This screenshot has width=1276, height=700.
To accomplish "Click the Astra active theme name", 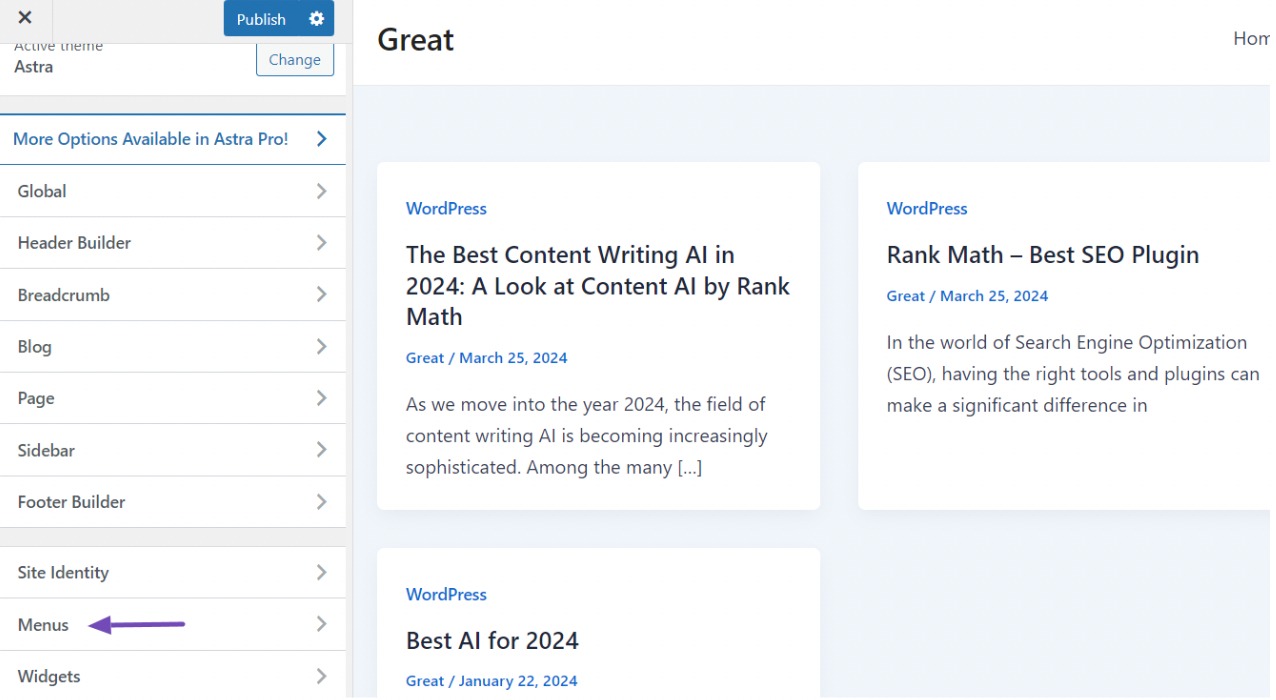I will (34, 67).
